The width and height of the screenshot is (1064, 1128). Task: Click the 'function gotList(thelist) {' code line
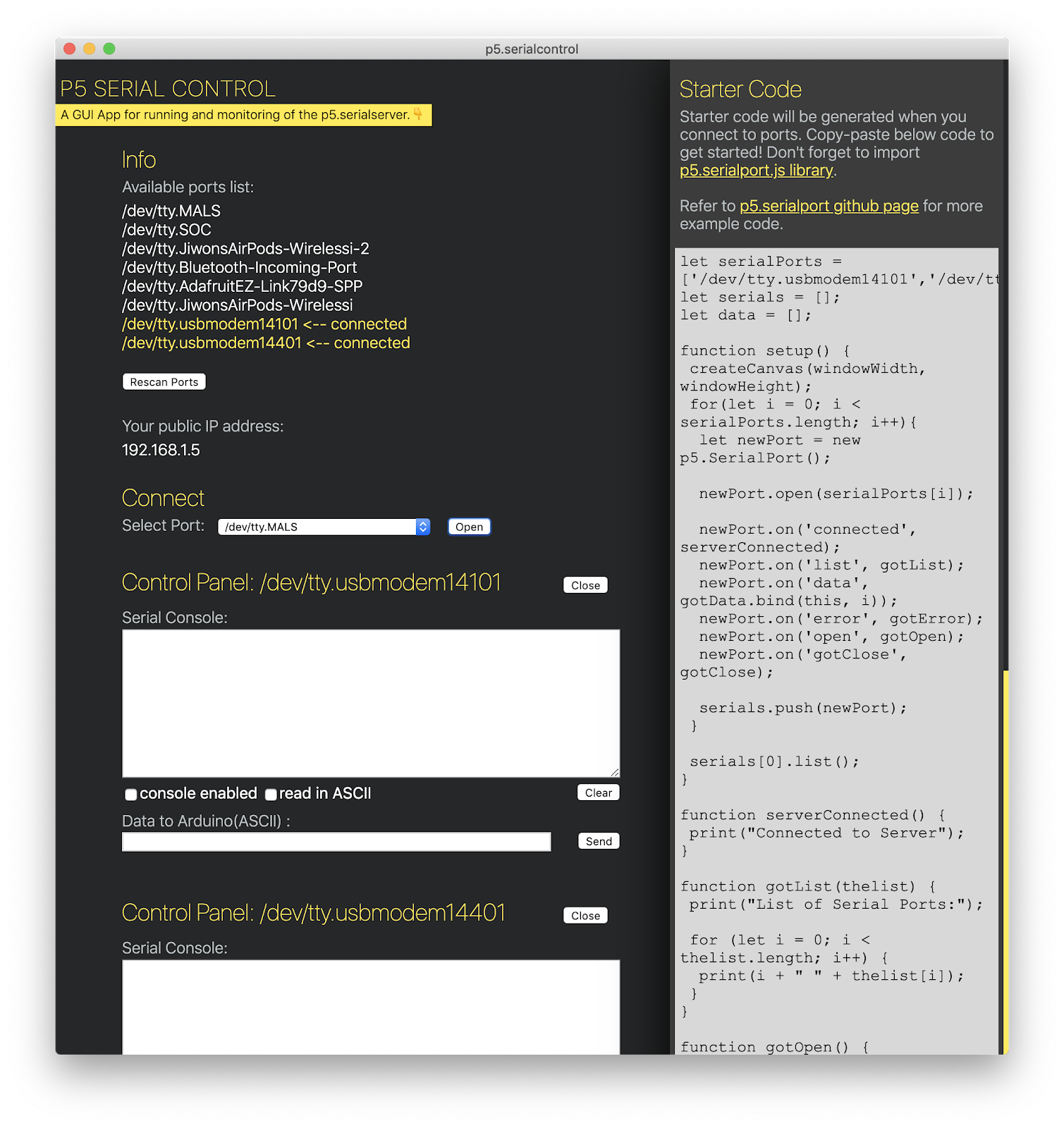click(x=808, y=887)
